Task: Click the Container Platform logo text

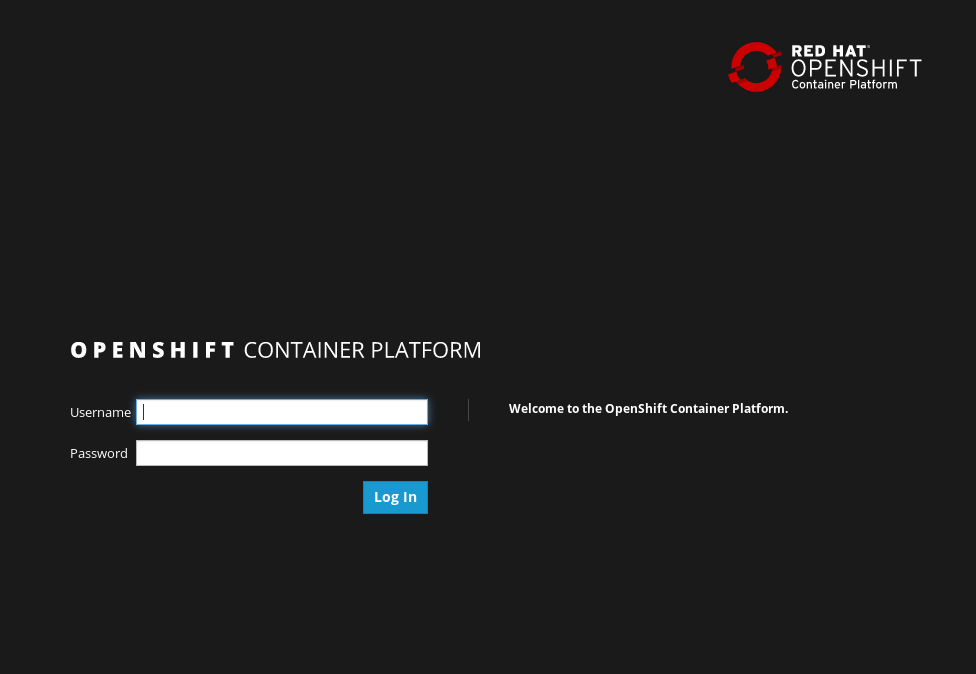Action: click(x=844, y=85)
